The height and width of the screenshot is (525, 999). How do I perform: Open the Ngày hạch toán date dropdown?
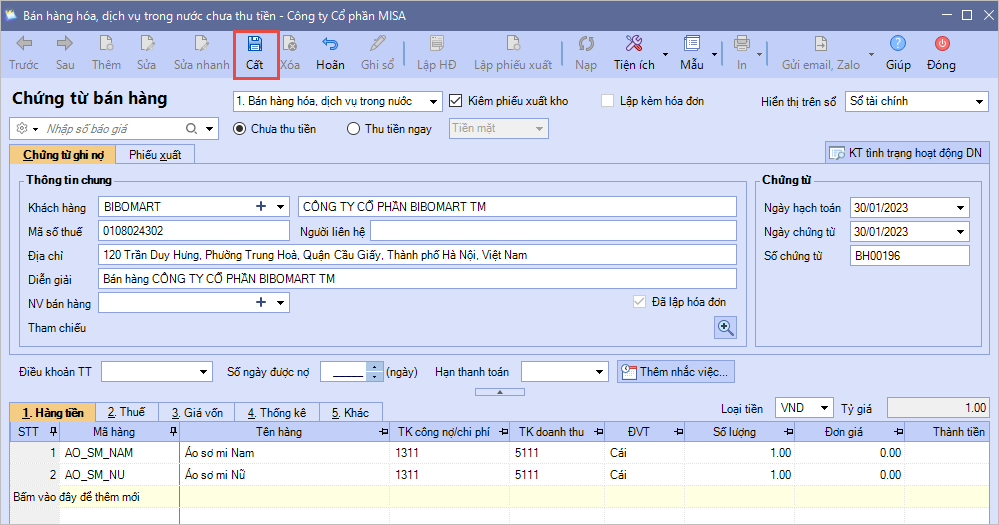pos(960,208)
